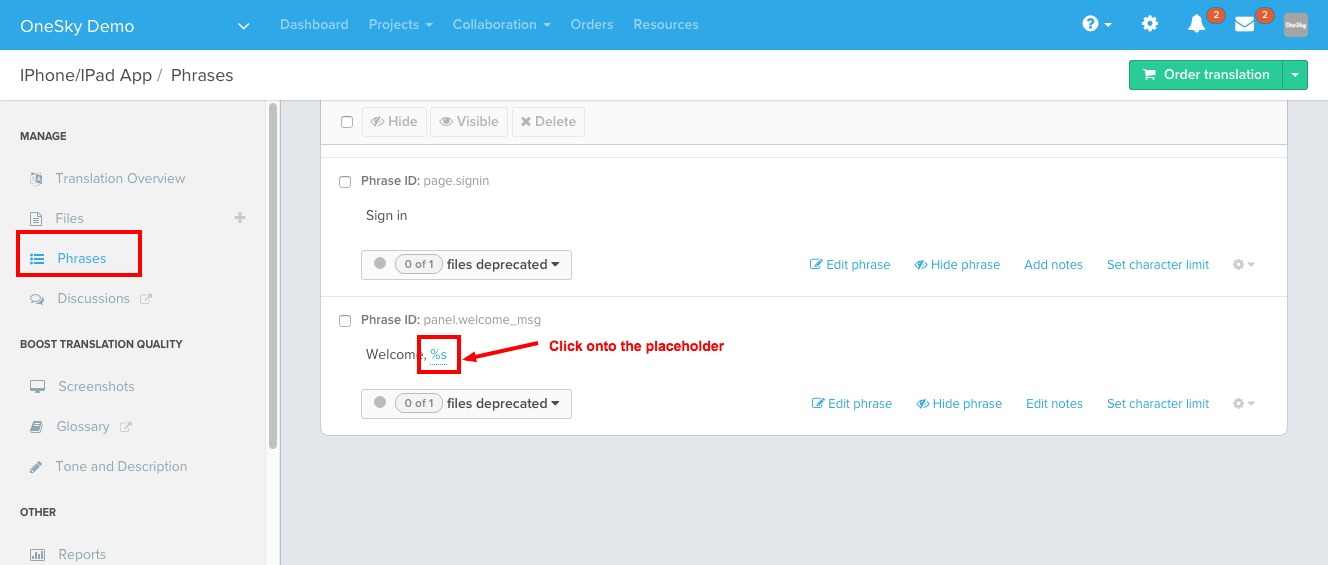Click Phrase ID panel.welcome_msg text
Viewport: 1328px width, 565px height.
pyautogui.click(x=451, y=320)
